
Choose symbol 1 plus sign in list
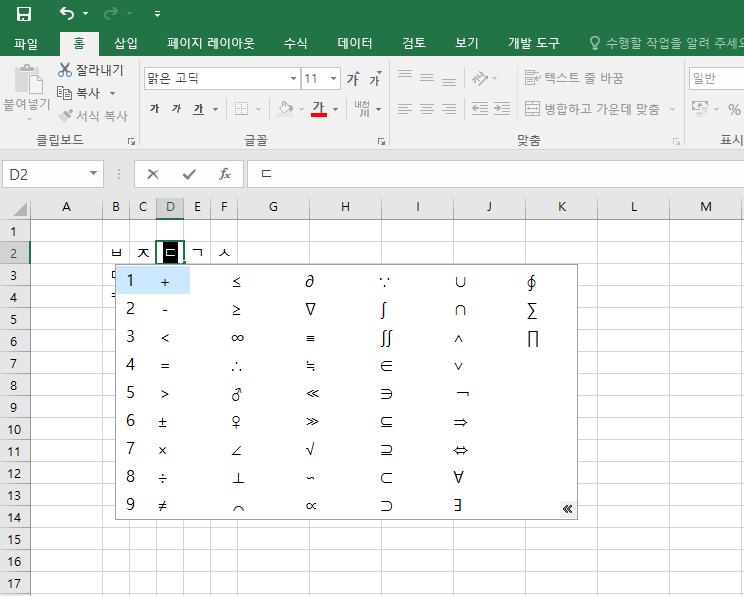pos(153,280)
